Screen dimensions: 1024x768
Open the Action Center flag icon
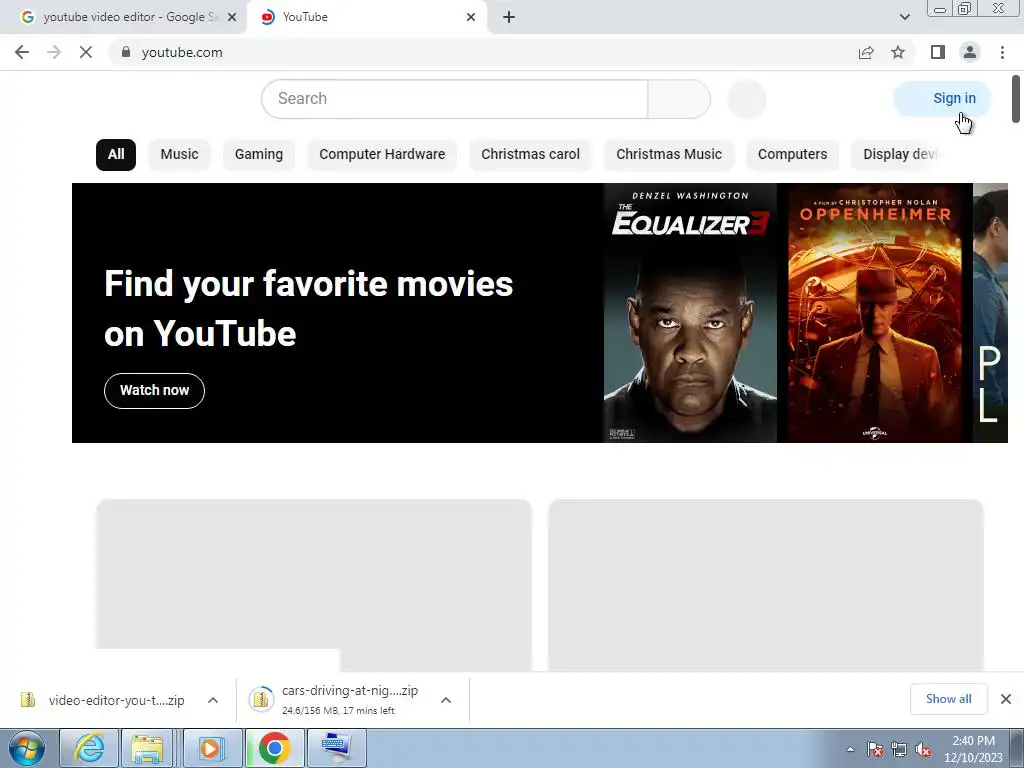point(874,749)
